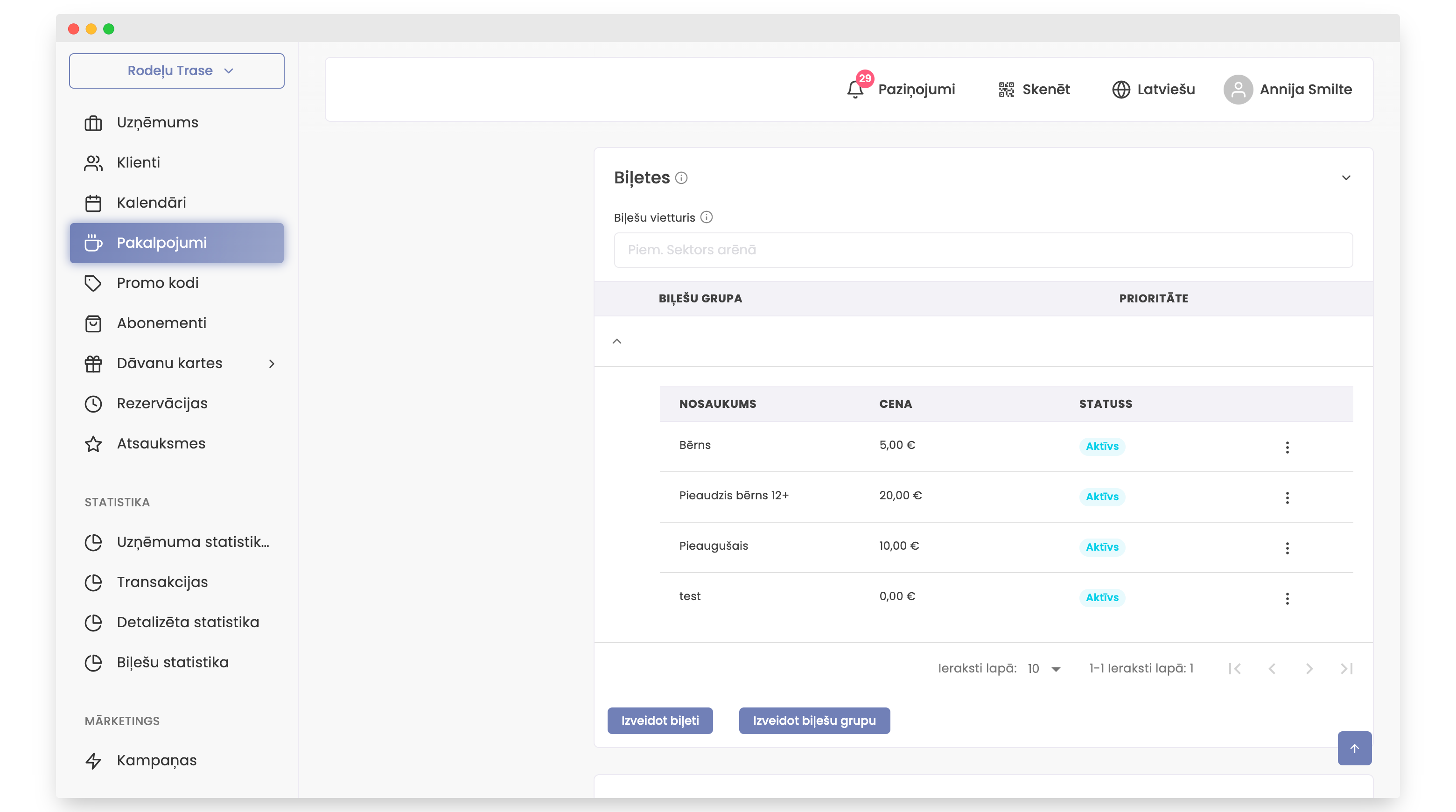Click the Biļetes info icon
This screenshot has height=812, width=1456.
tap(682, 178)
